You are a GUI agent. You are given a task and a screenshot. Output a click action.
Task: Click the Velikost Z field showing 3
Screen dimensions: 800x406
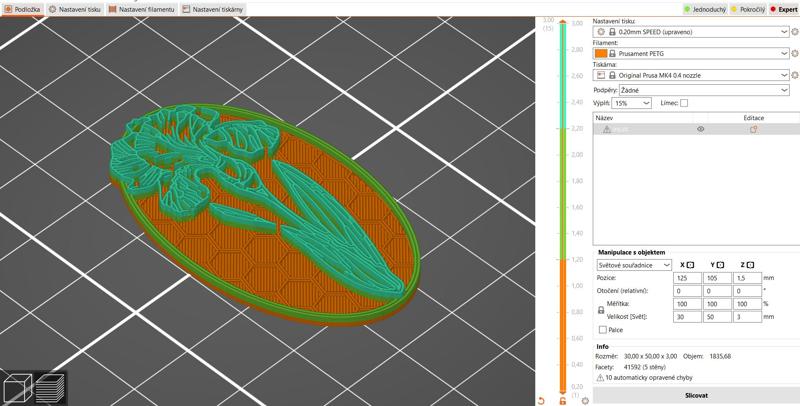point(747,317)
